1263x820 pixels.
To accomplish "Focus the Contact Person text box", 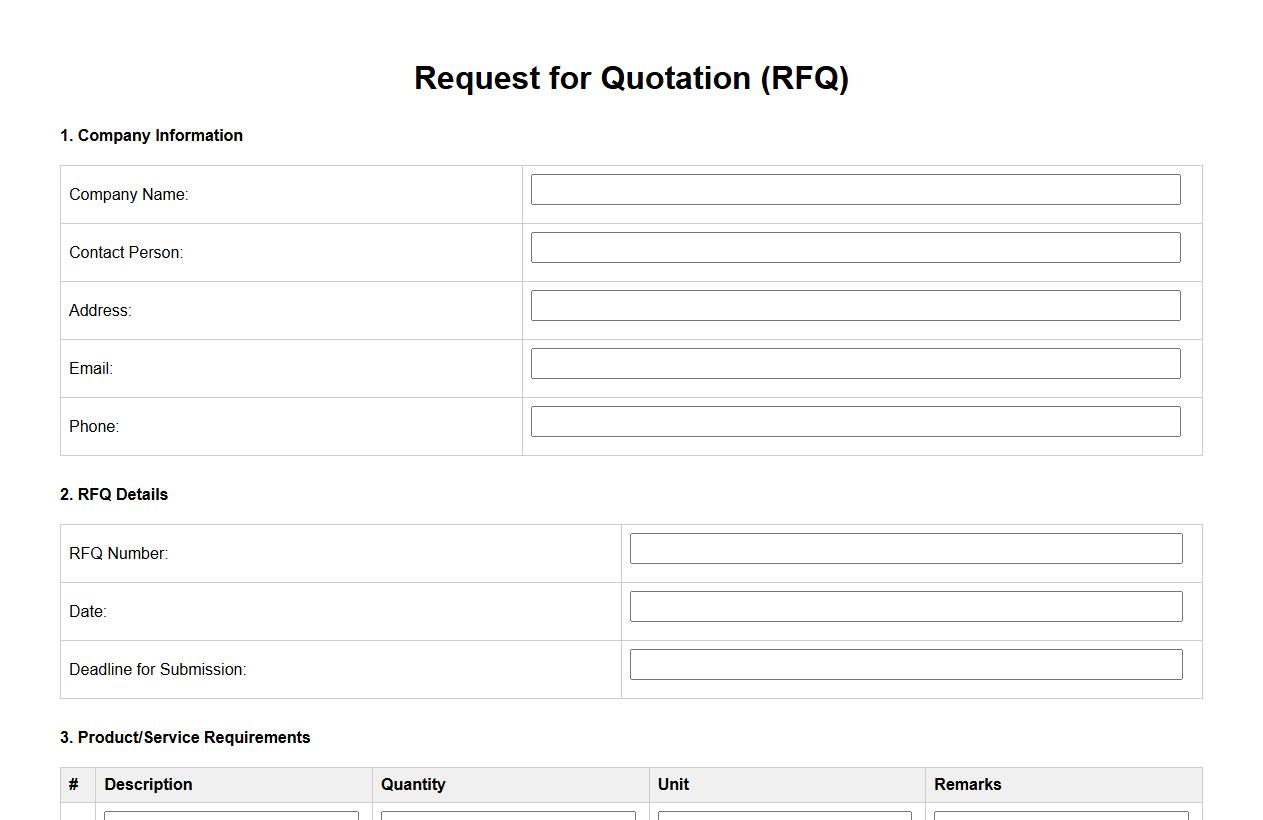I will pyautogui.click(x=855, y=248).
